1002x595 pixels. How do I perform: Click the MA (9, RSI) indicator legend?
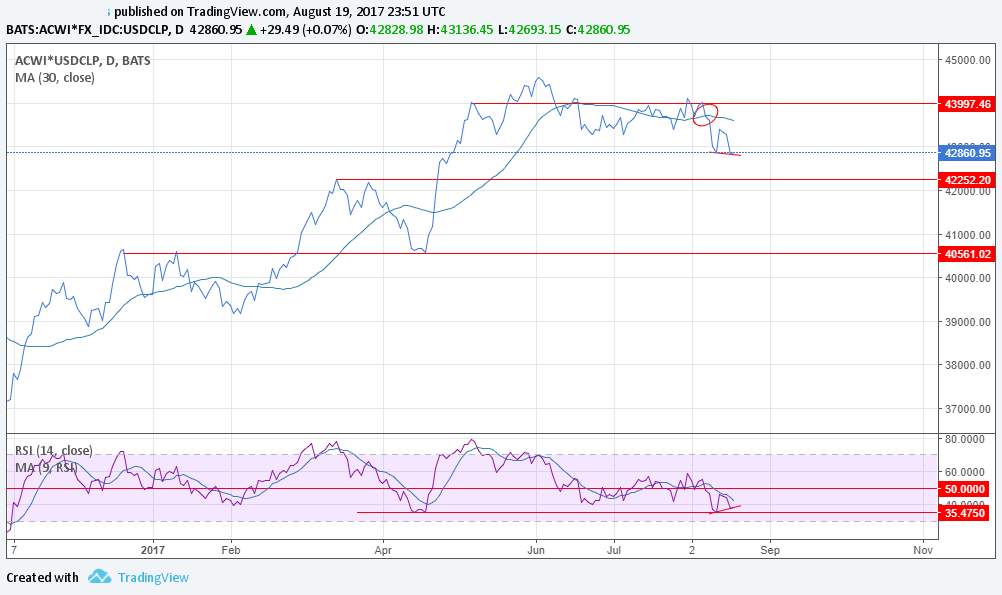tap(46, 467)
